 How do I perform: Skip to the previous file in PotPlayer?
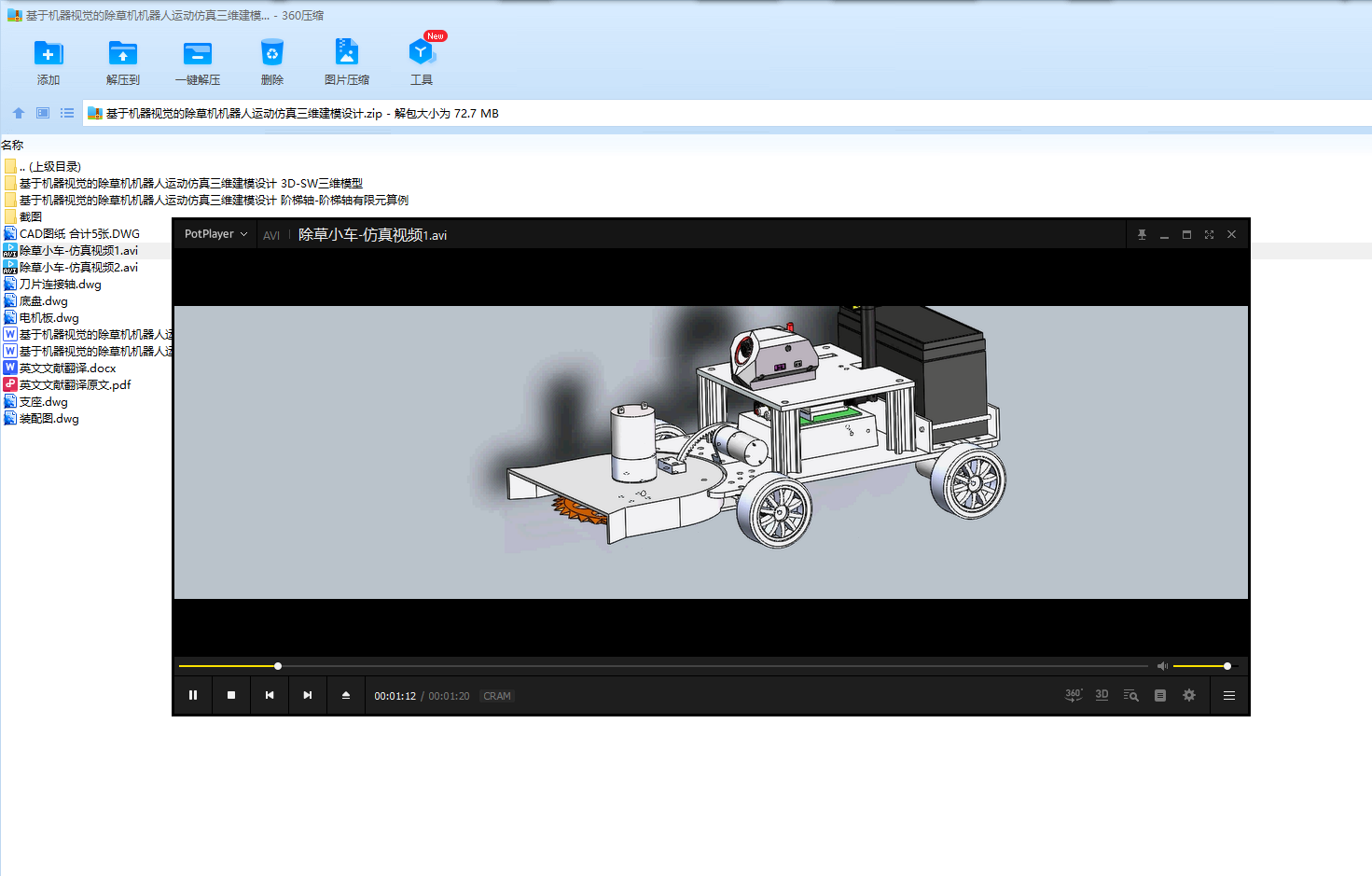click(x=270, y=695)
